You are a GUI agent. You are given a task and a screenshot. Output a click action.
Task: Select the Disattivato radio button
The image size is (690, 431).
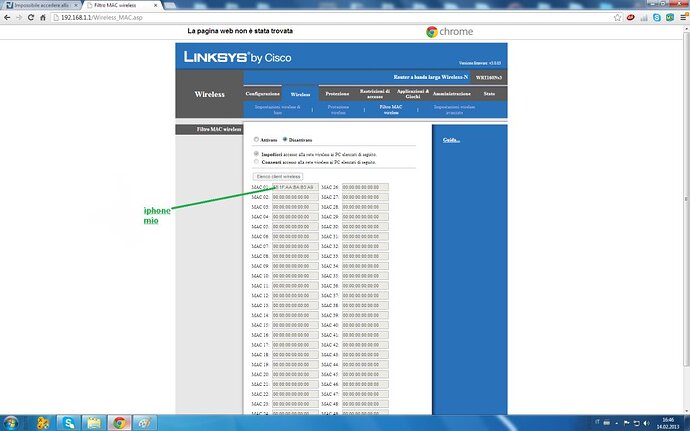coord(285,139)
